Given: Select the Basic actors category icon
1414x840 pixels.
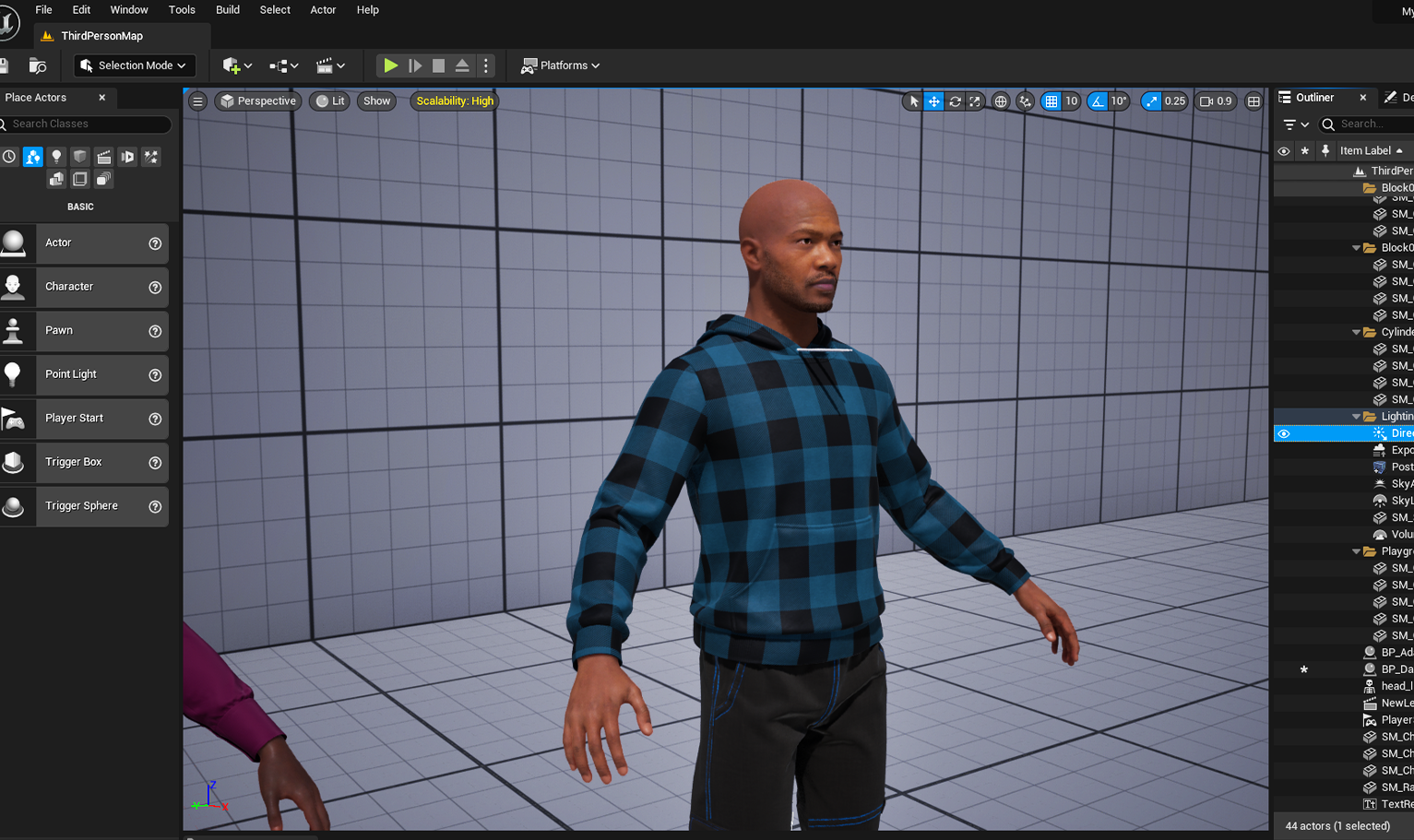Looking at the screenshot, I should (33, 157).
